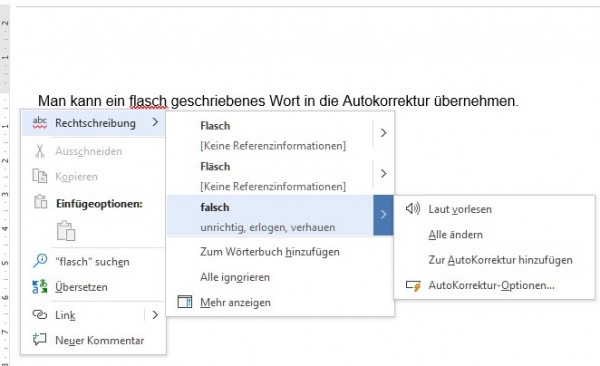Click the Mehr anzeigen pane icon
Viewport: 600px width, 366px height.
click(184, 302)
